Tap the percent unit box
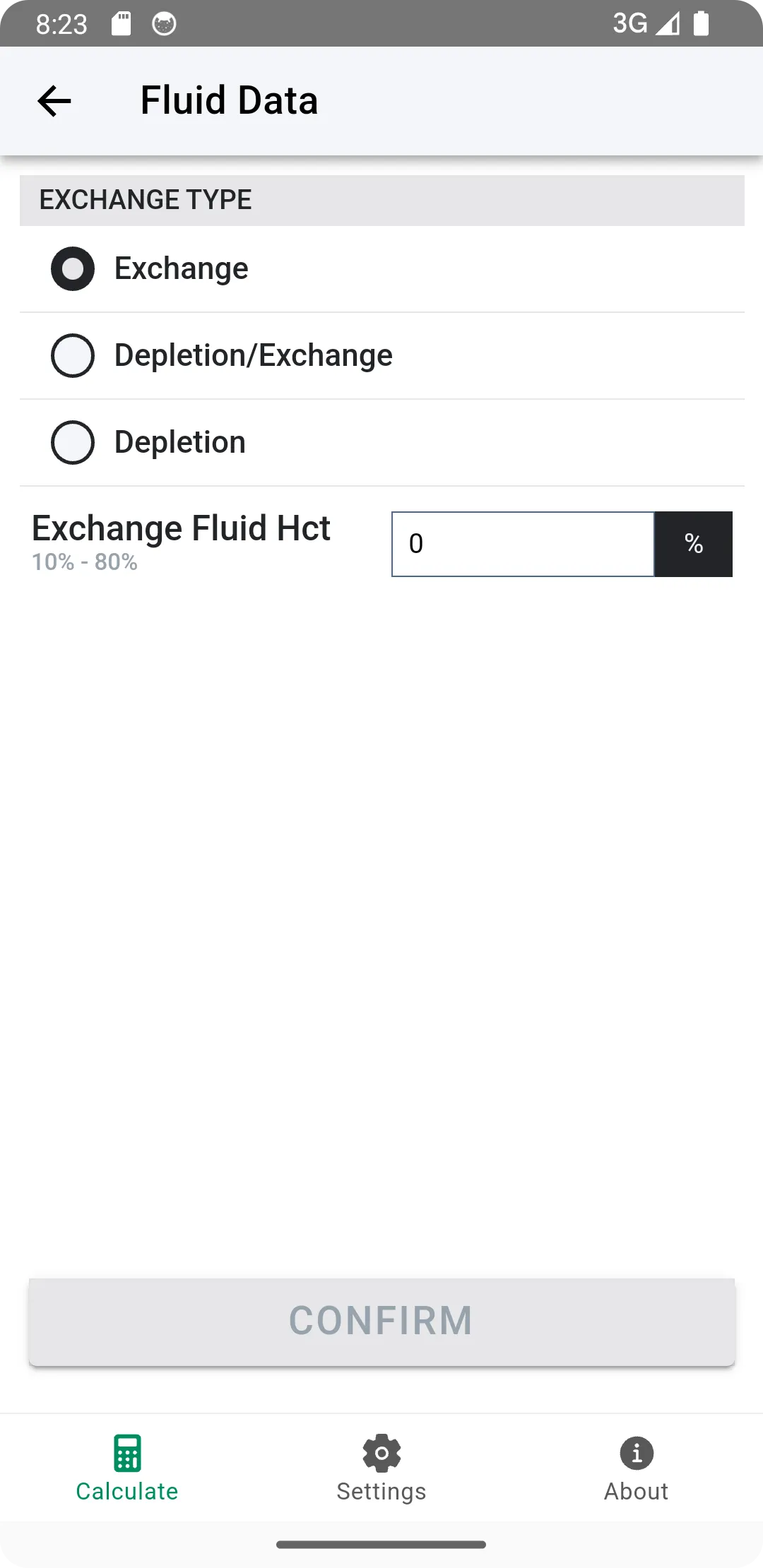This screenshot has height=1568, width=763. [x=694, y=544]
